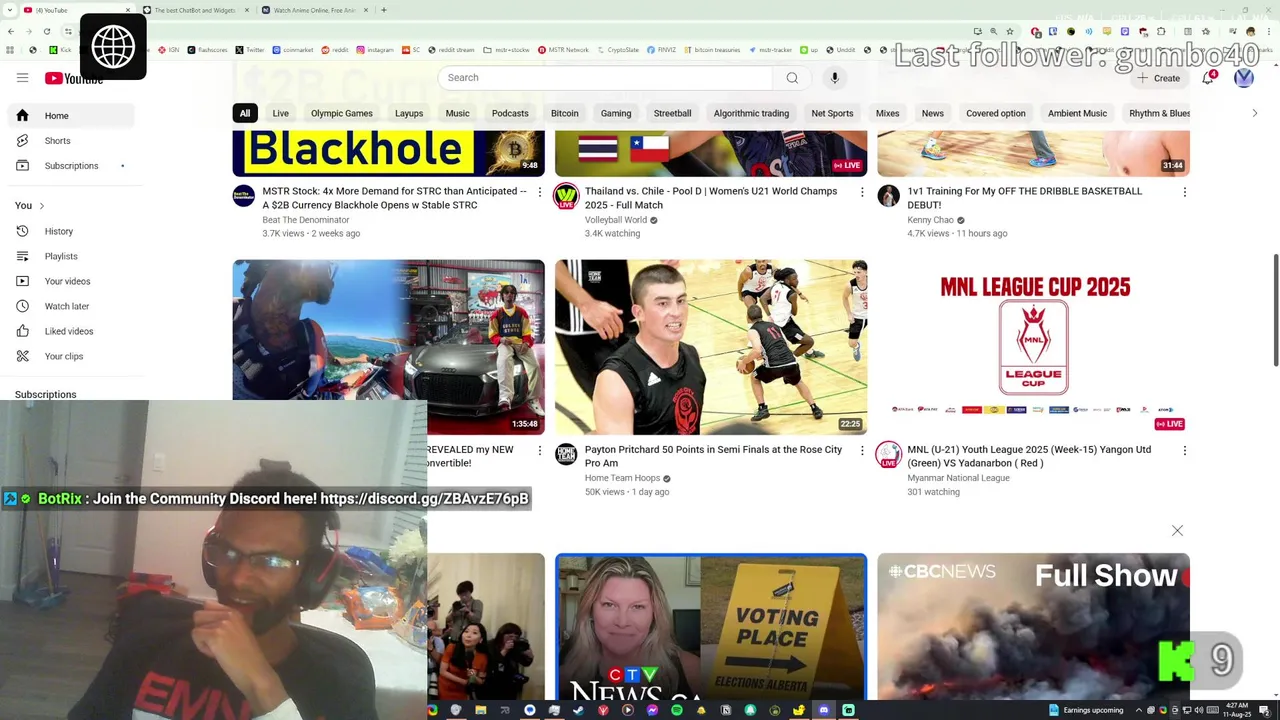Screen dimensions: 1280x720
Task: Select the Music filter chip
Action: pyautogui.click(x=457, y=113)
